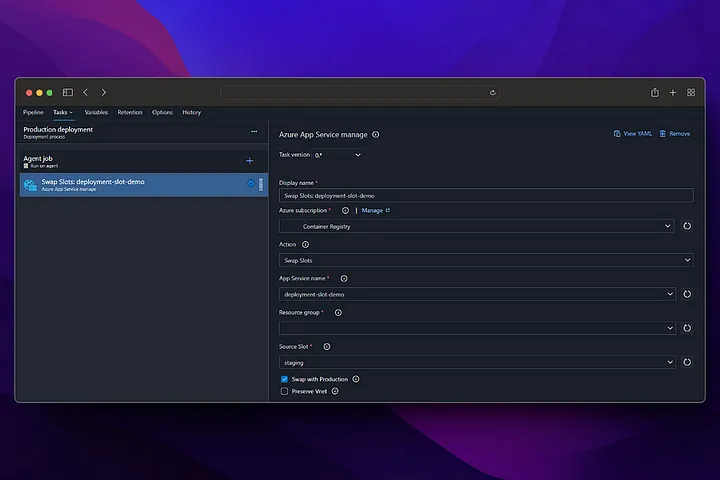720x480 pixels.
Task: Switch to the History tab
Action: coord(191,112)
